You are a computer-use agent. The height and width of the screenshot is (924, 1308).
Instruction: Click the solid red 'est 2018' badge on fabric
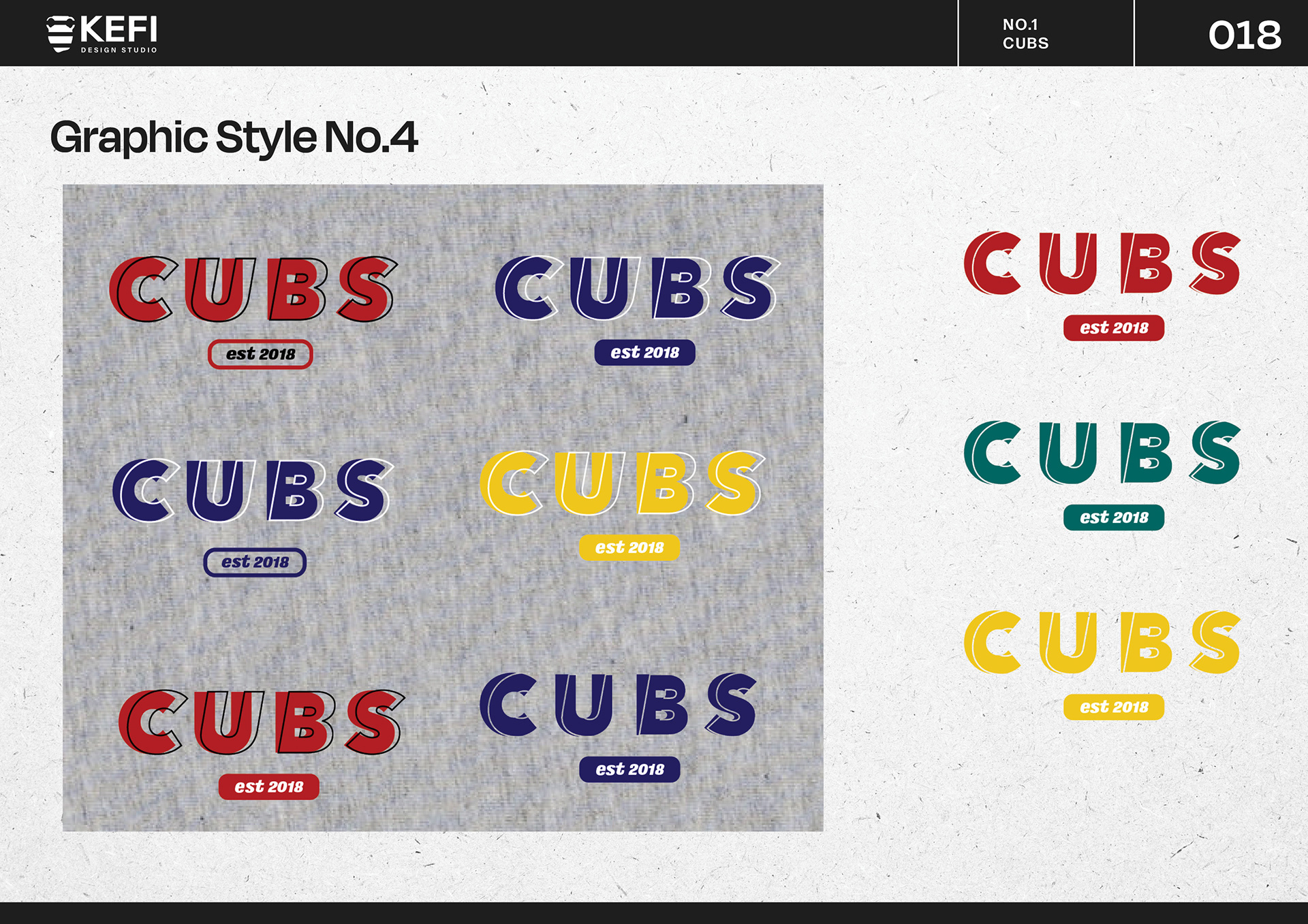click(268, 787)
